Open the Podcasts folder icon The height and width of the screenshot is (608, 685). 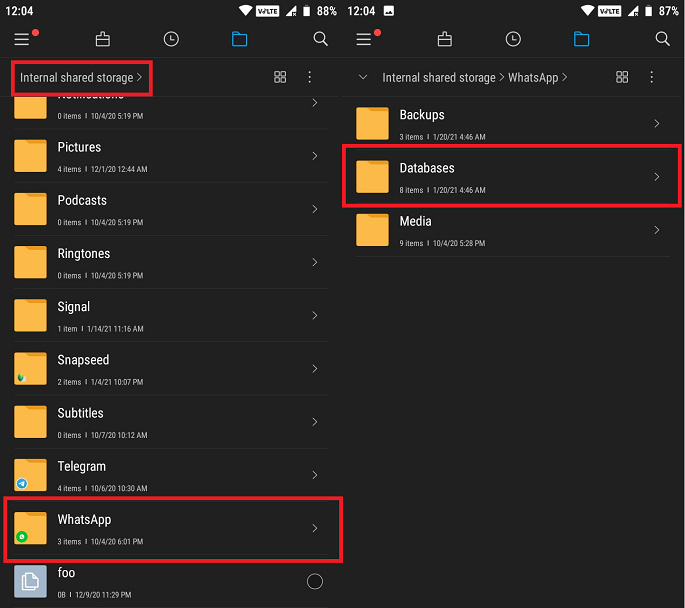(x=30, y=209)
